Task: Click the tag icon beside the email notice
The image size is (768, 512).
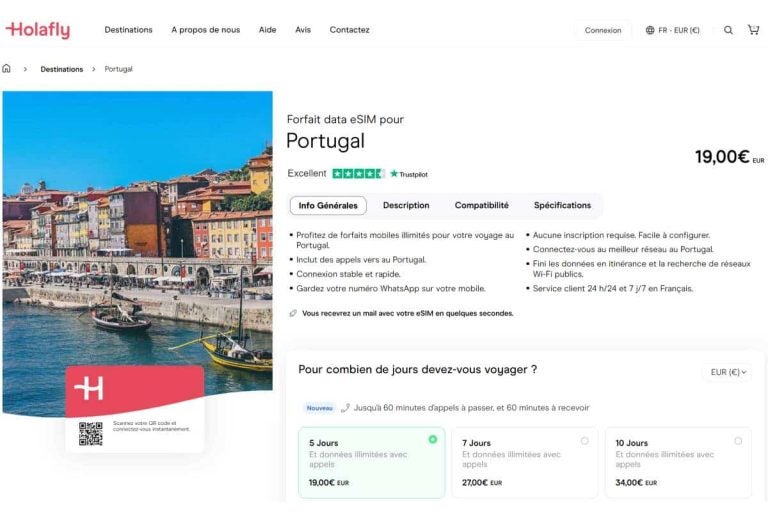Action: (x=293, y=313)
